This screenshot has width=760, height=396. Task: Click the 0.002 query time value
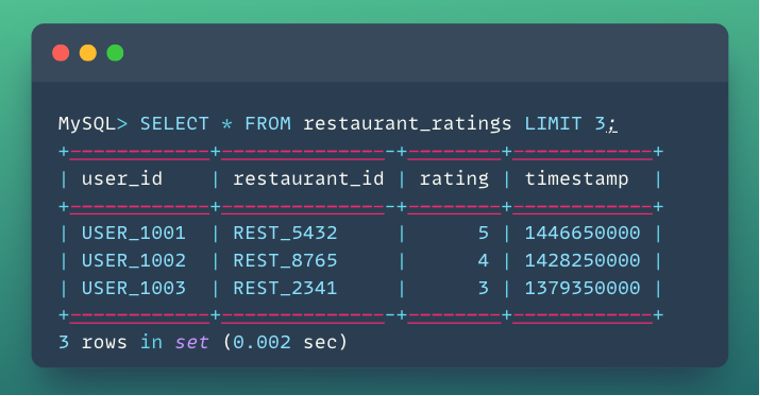point(262,343)
